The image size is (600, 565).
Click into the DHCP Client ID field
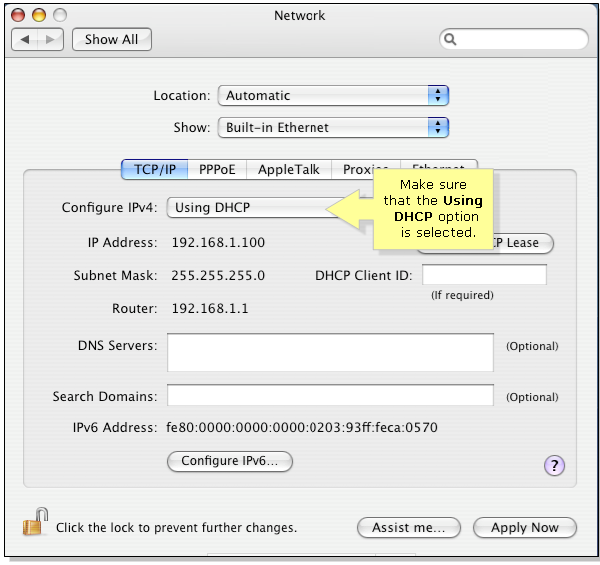tap(484, 275)
